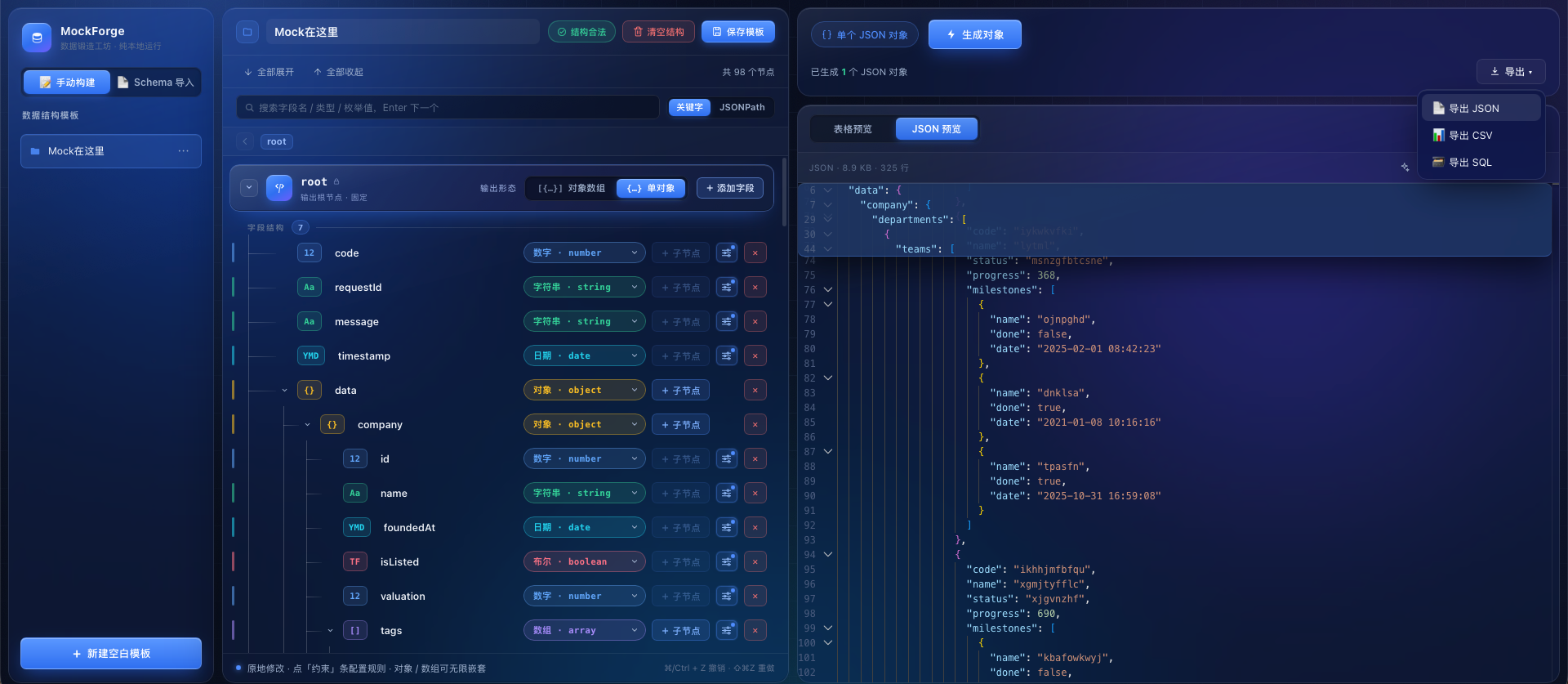
Task: Click the 生成对象 button
Action: 975,35
